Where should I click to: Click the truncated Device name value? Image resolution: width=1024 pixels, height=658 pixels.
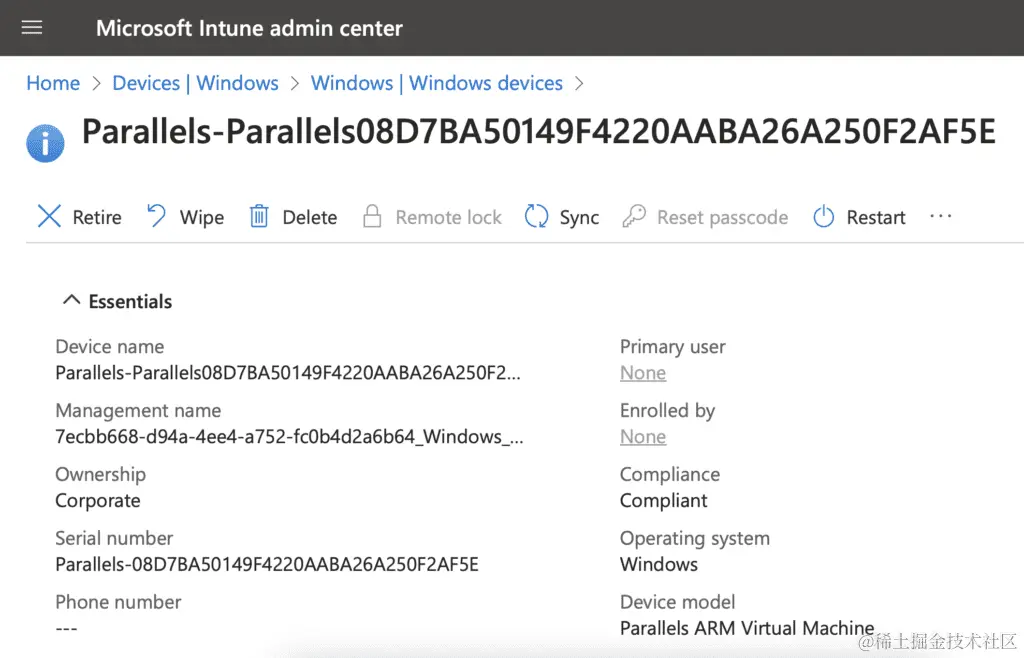click(x=288, y=373)
